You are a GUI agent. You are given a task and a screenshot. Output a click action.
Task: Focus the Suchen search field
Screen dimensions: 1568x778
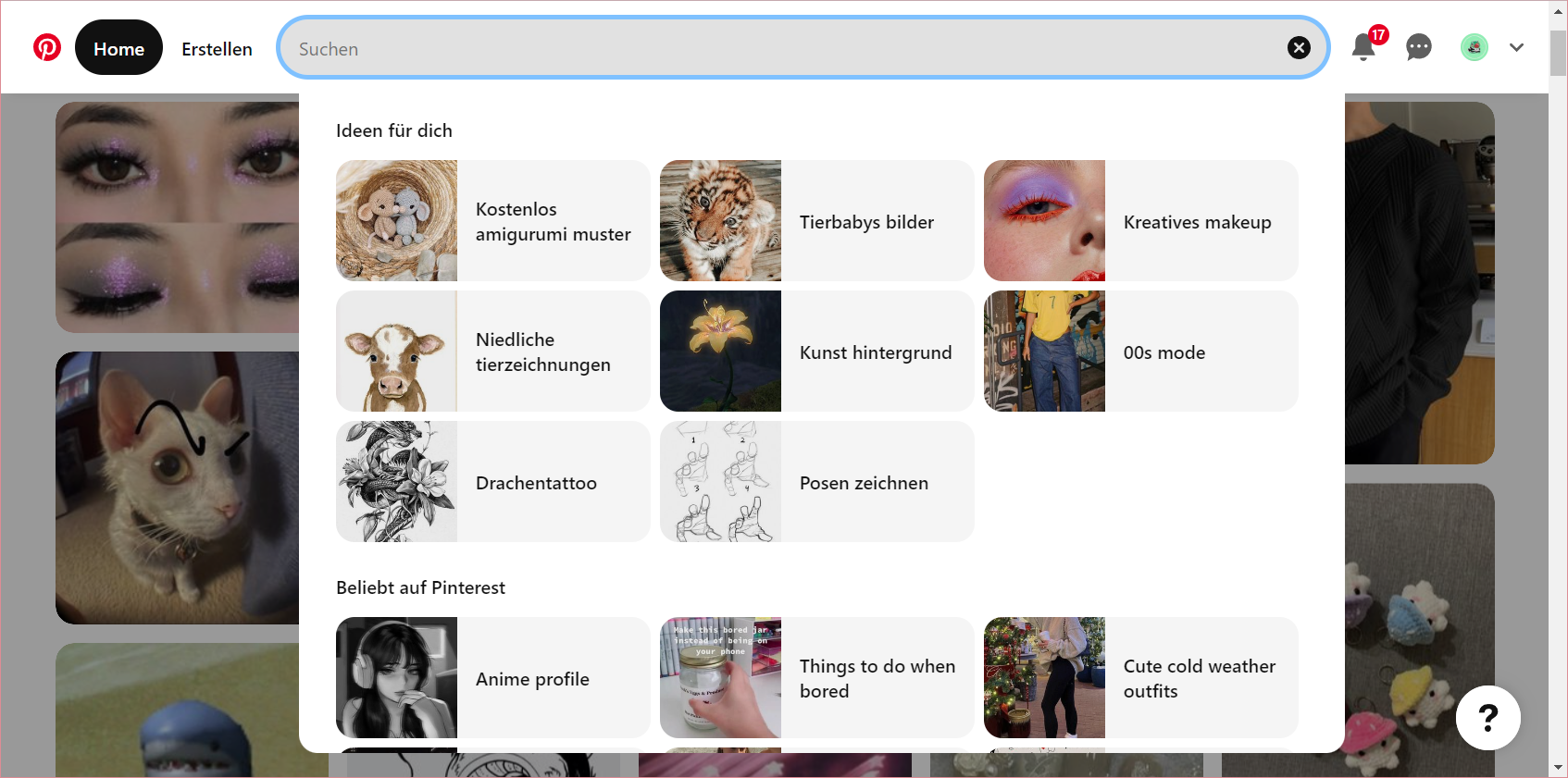click(x=787, y=49)
